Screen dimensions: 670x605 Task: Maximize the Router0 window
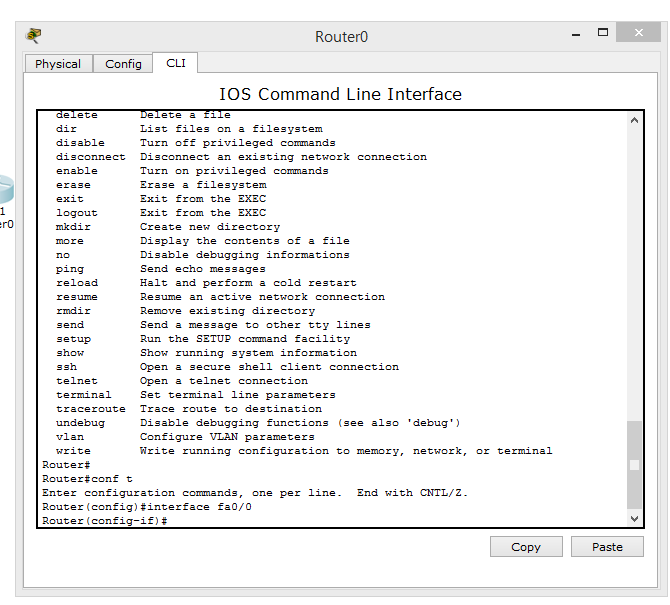click(x=602, y=32)
